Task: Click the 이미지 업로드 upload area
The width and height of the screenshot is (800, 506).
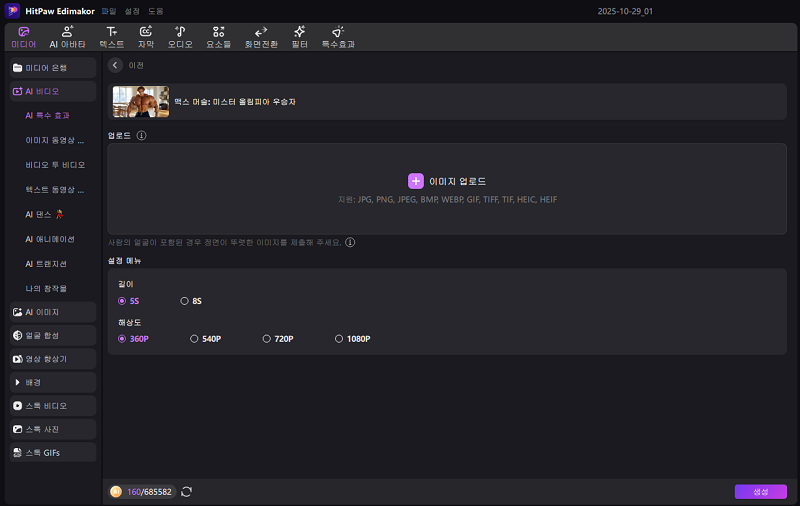Action: [447, 189]
